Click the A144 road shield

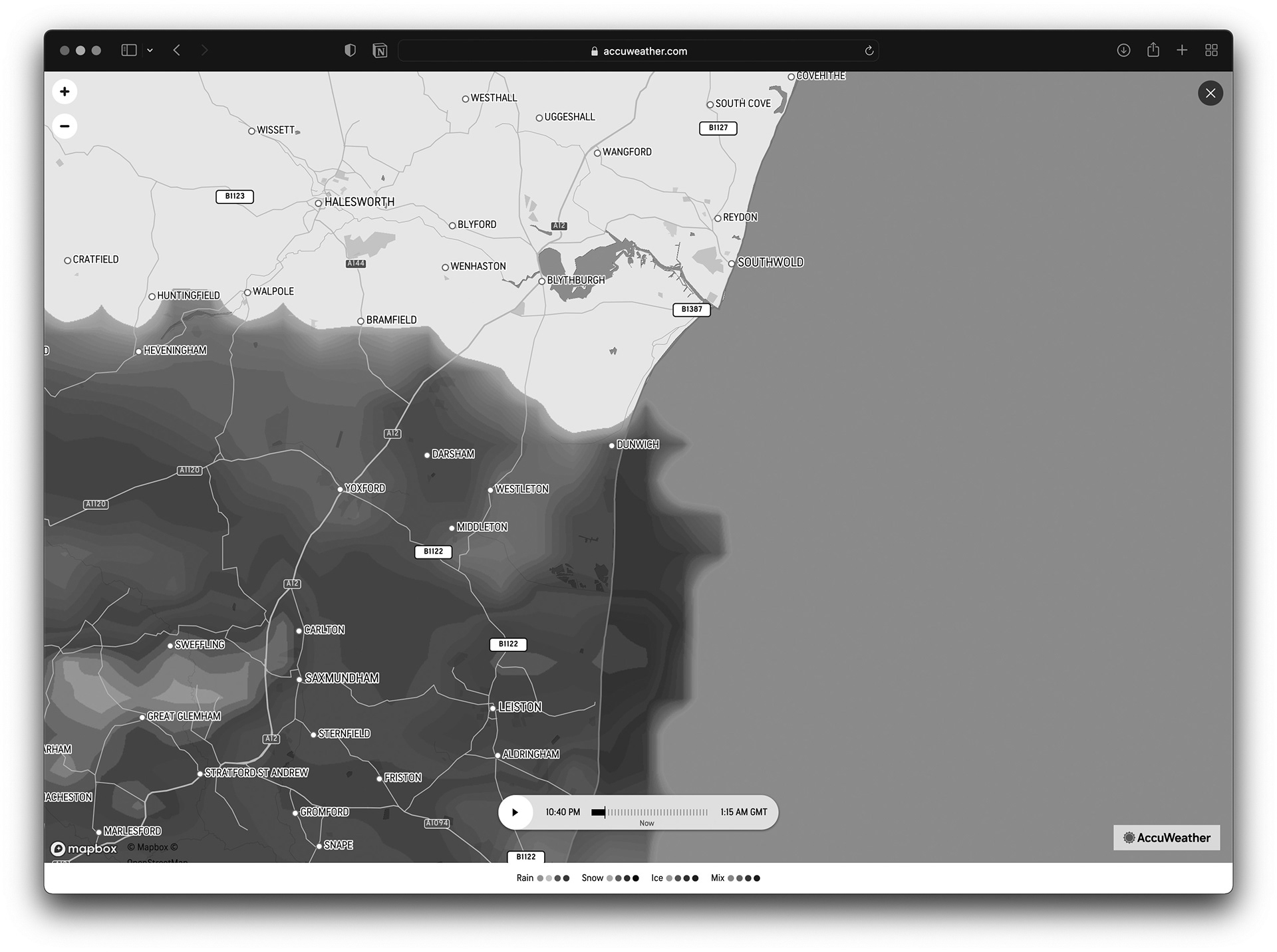(x=356, y=264)
